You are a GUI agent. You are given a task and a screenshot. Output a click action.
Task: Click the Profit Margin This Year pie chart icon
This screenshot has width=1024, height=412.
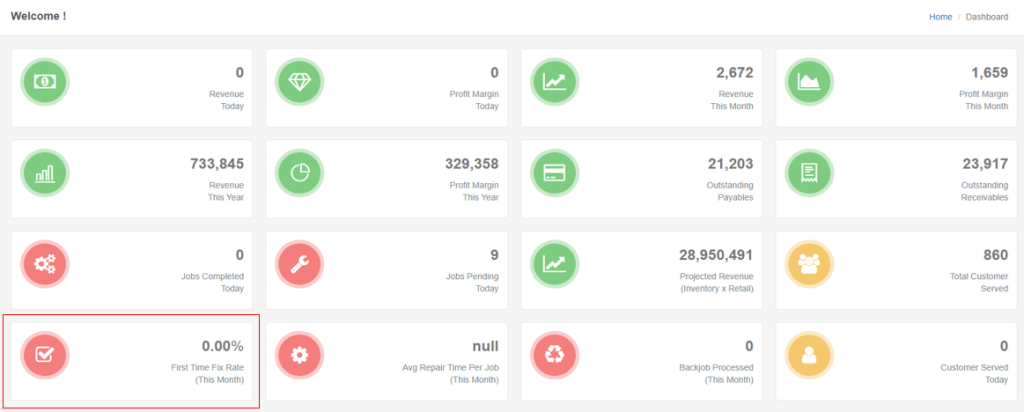point(300,172)
